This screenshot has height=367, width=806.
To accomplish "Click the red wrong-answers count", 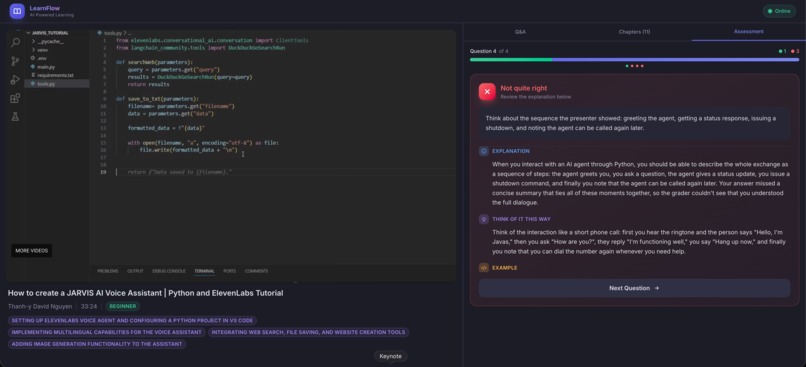I will (x=795, y=51).
